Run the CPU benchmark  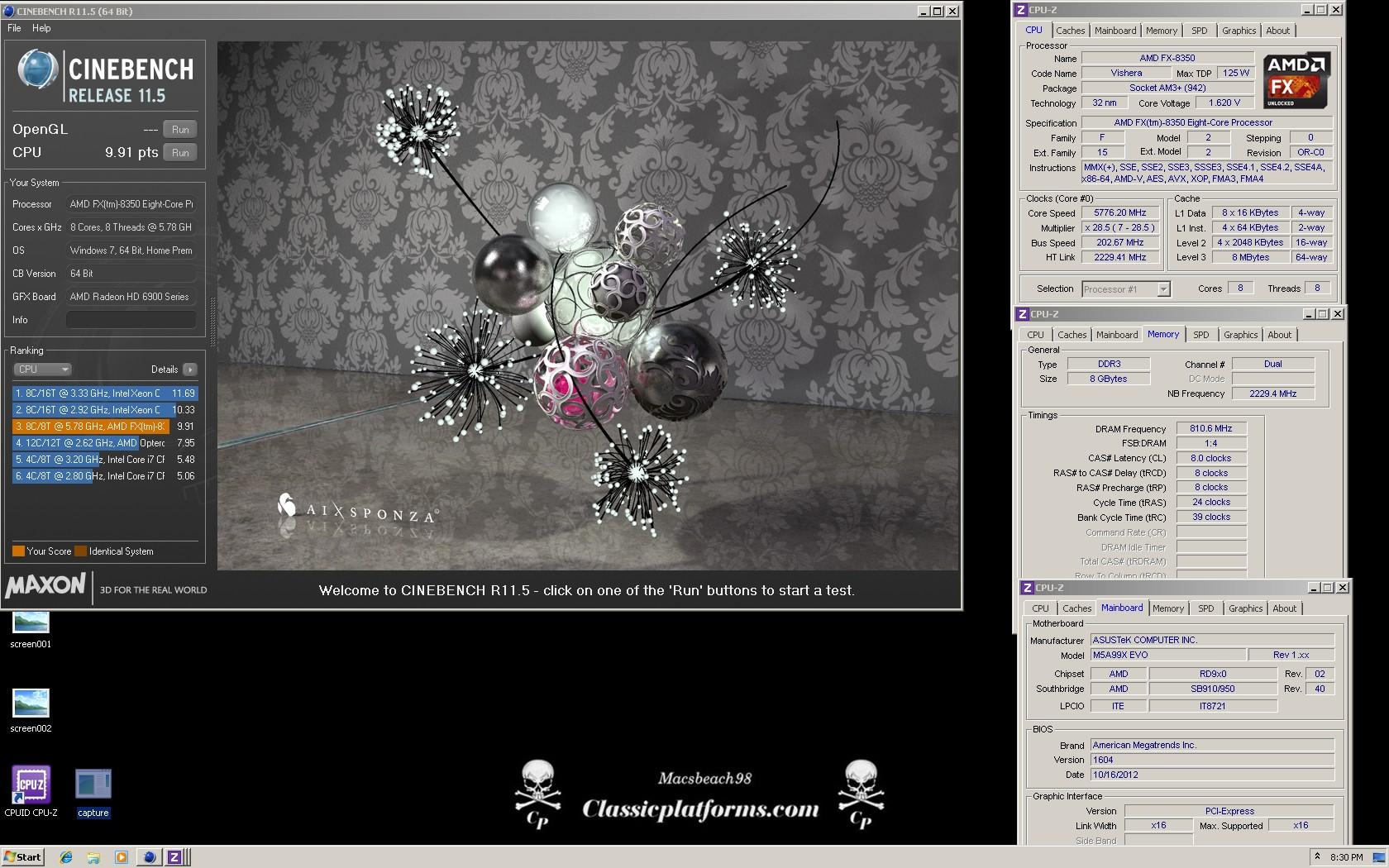click(x=180, y=153)
